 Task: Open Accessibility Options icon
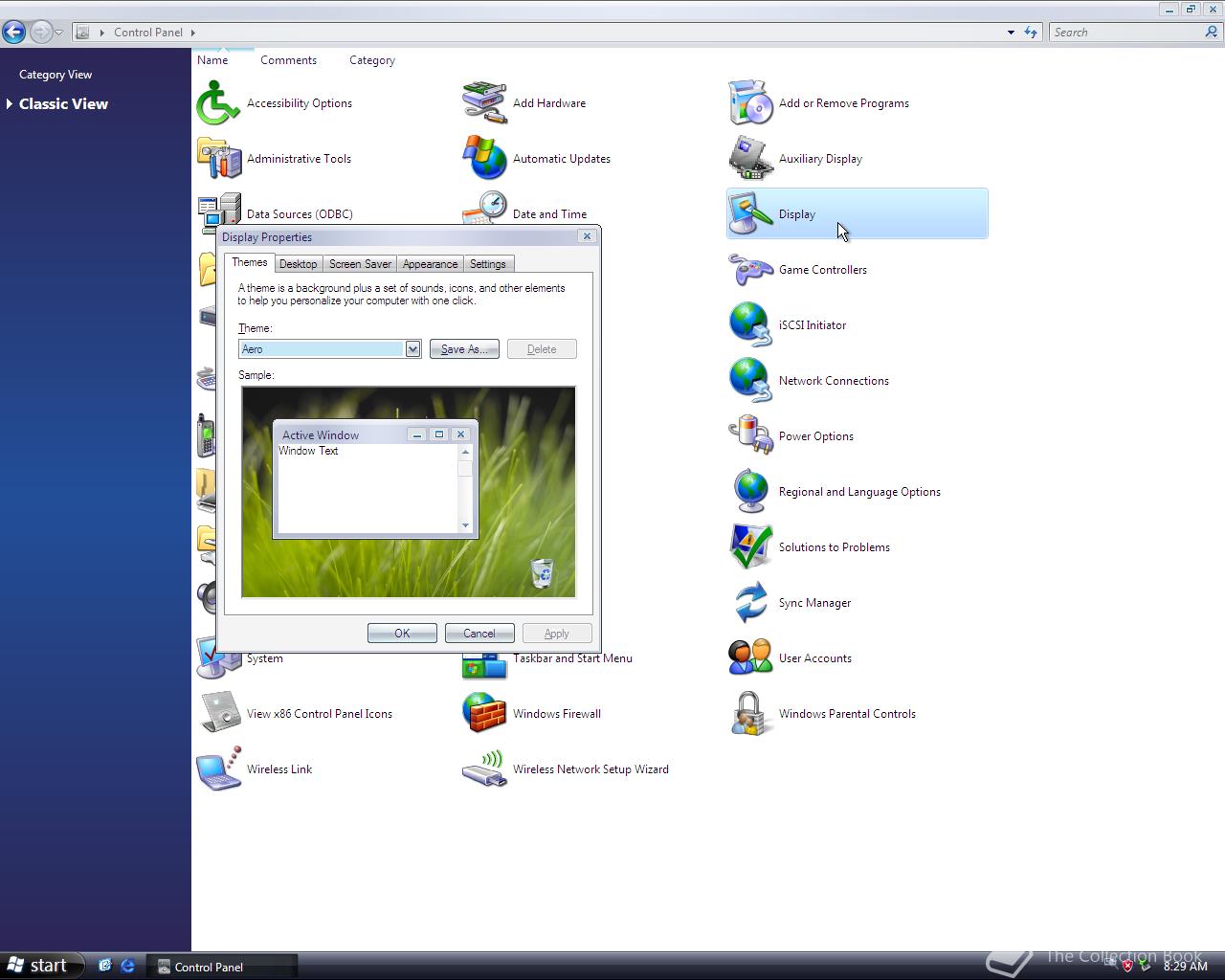218,103
